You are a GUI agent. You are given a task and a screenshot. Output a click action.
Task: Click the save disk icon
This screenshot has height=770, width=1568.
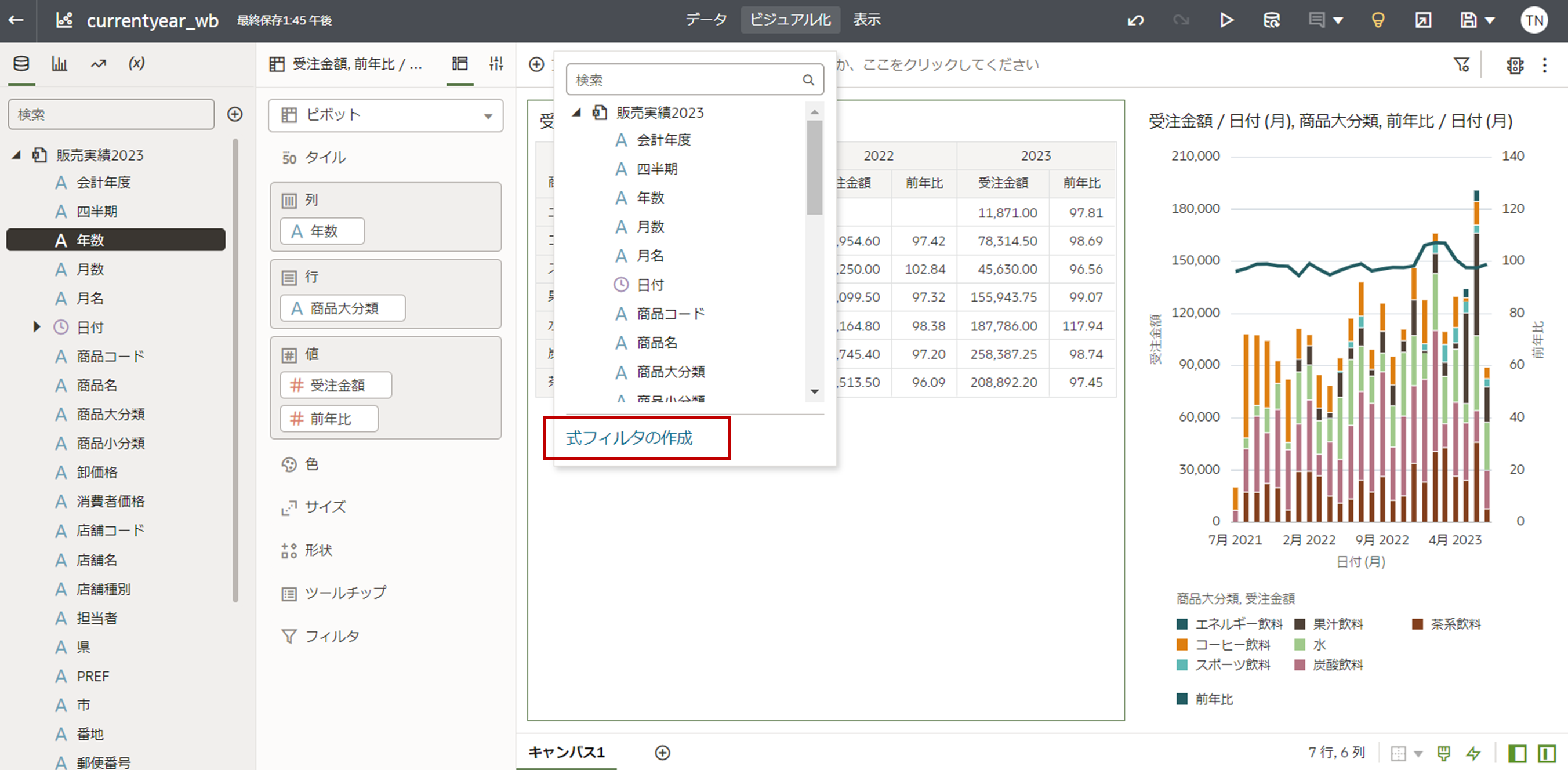click(x=1468, y=21)
